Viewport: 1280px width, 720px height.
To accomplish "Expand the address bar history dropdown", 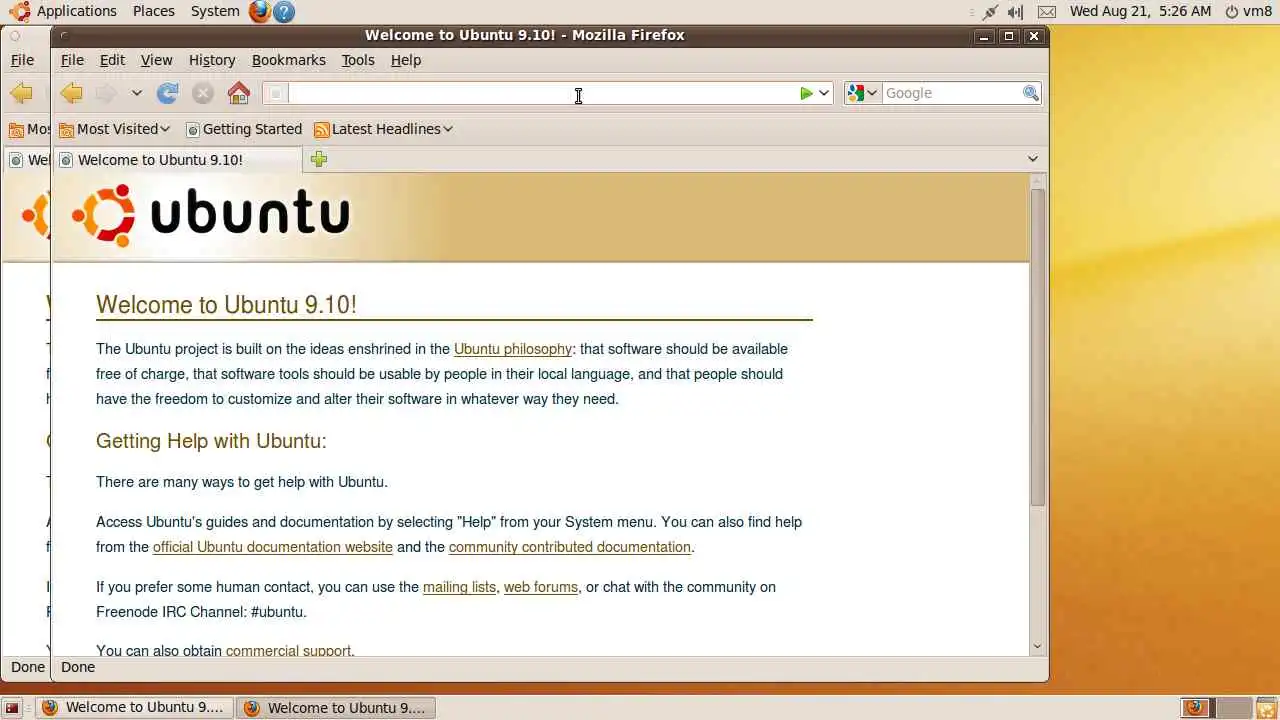I will click(824, 93).
